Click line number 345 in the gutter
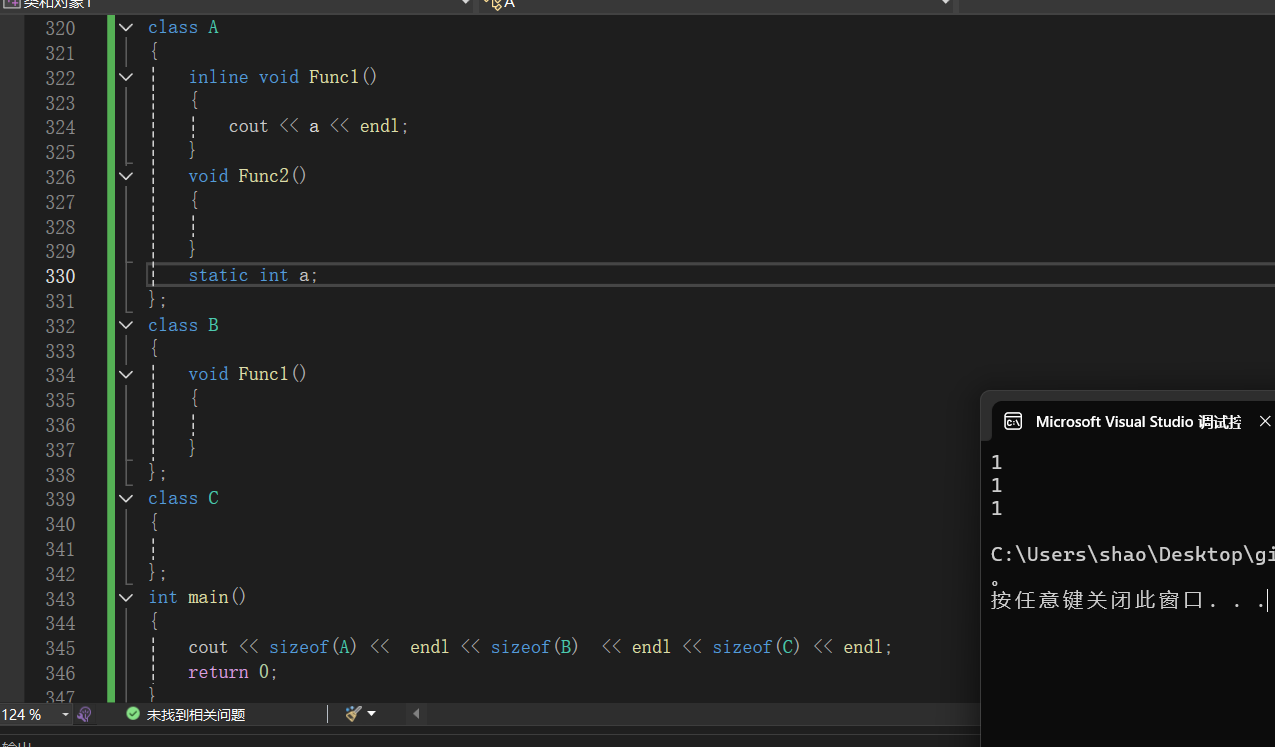Viewport: 1275px width, 747px height. pyautogui.click(x=60, y=648)
